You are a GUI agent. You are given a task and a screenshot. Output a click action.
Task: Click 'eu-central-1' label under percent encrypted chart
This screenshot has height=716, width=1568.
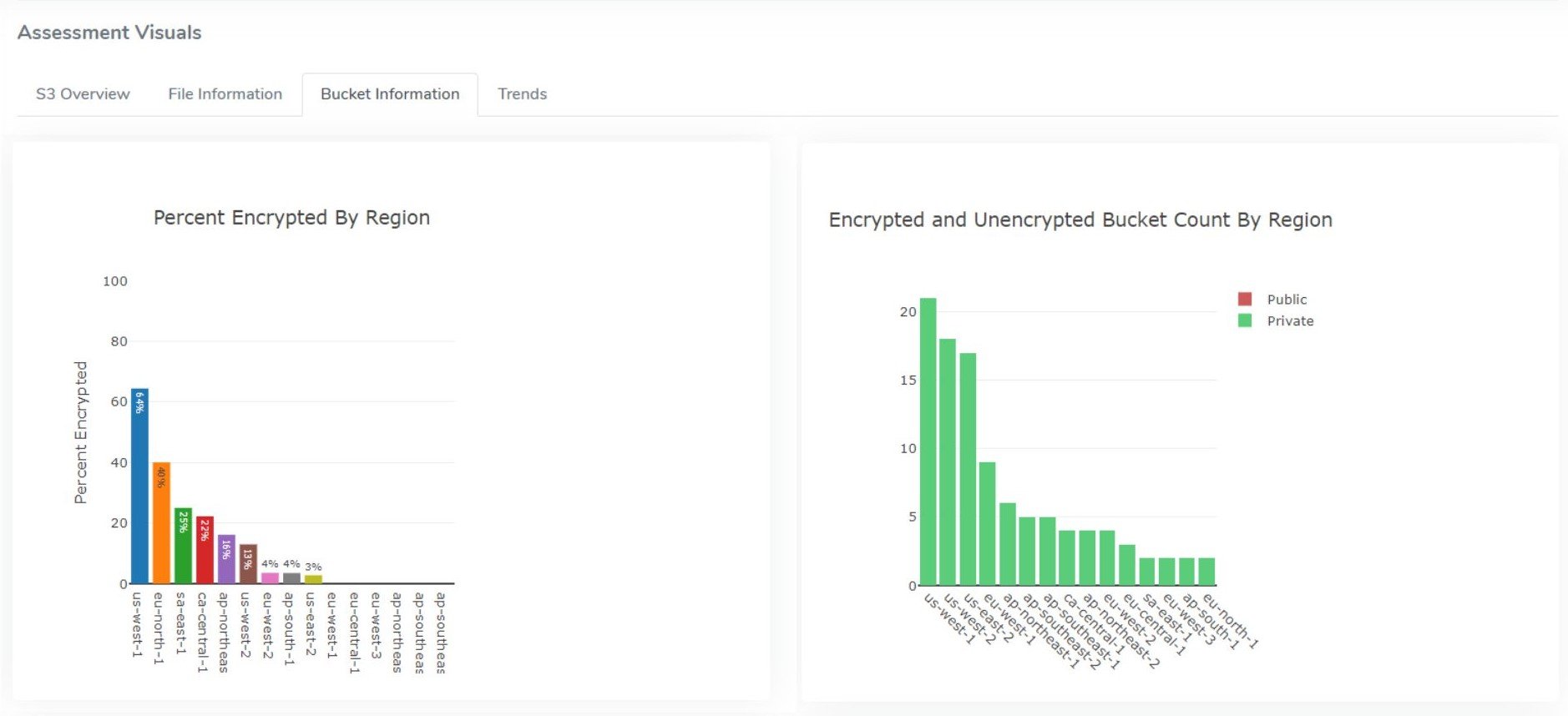click(354, 633)
